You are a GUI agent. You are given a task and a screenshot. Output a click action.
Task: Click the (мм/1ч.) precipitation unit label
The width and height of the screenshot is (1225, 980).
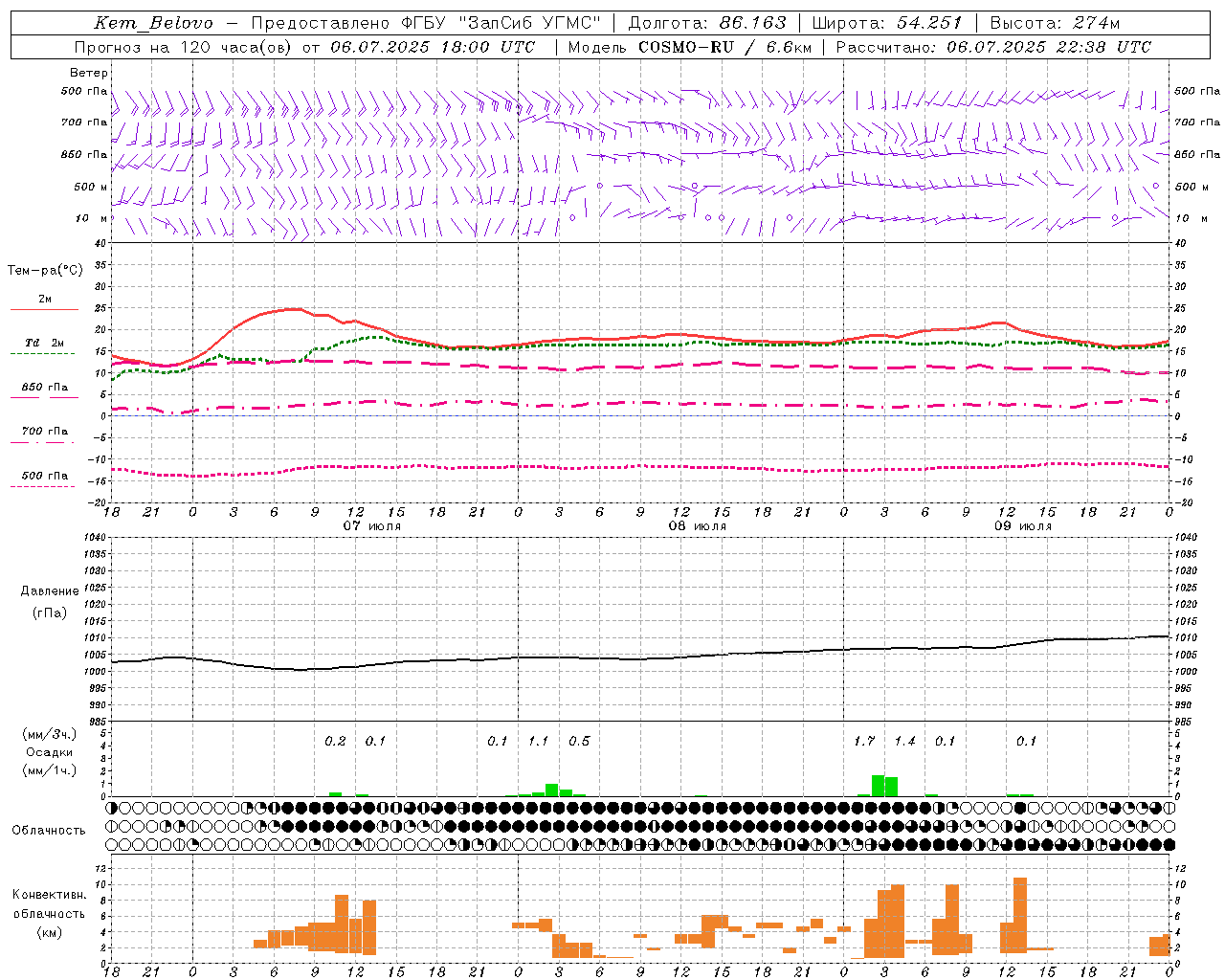(x=49, y=770)
